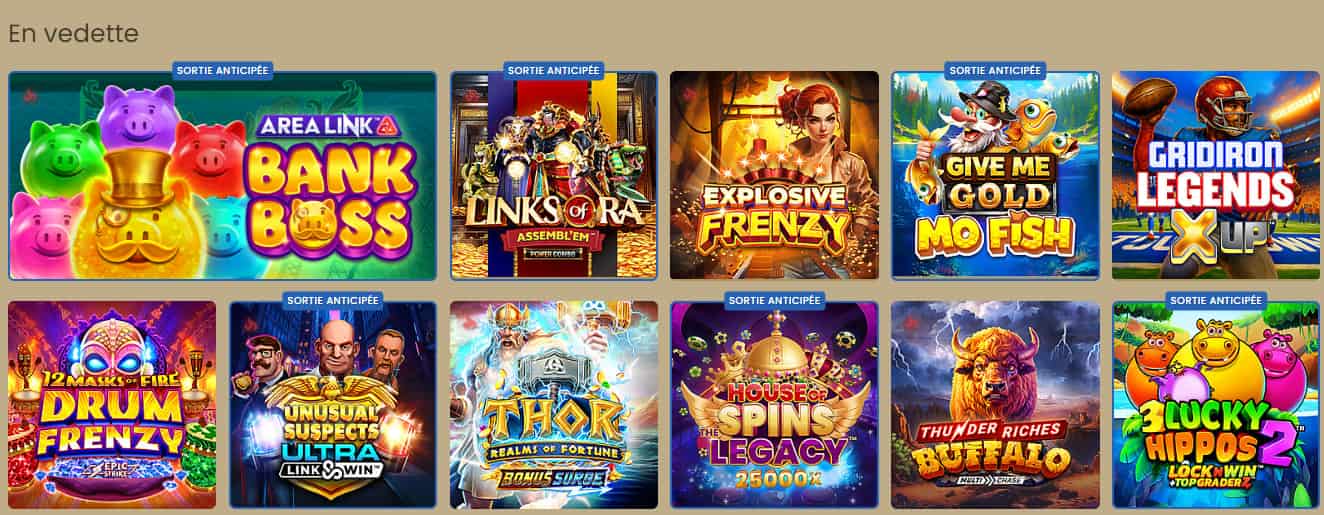This screenshot has width=1324, height=515.
Task: Click the gold top-hat pig in Bank Boss
Action: (140, 225)
